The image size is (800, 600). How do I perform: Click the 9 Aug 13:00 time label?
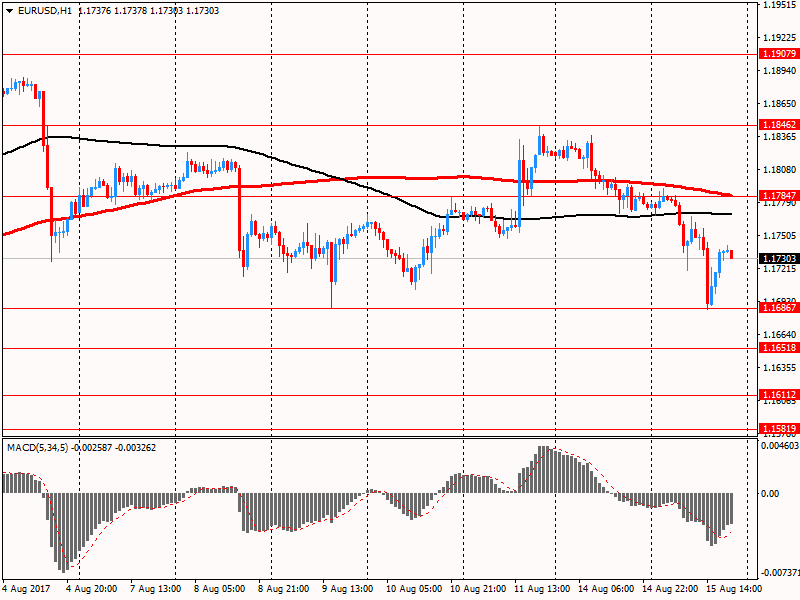click(x=347, y=589)
